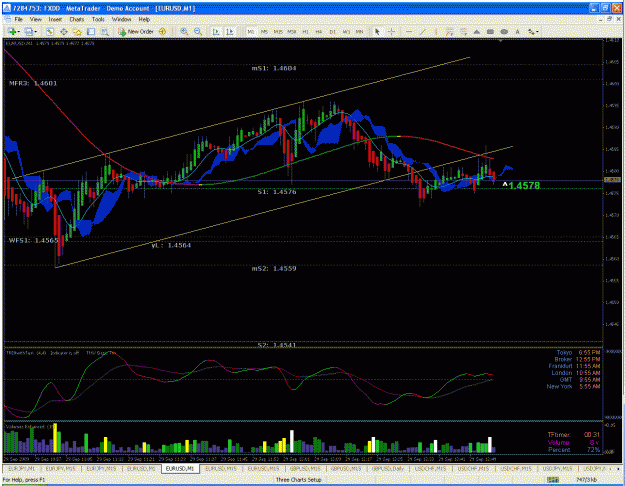Screen dimensions: 625x486
Task: Select the Trendline drawing tool
Action: (423, 31)
